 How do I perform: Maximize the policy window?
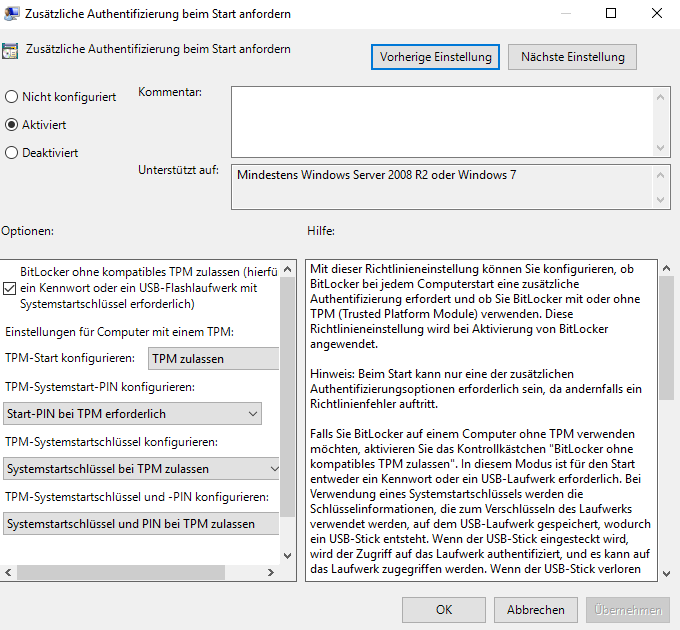[x=611, y=13]
